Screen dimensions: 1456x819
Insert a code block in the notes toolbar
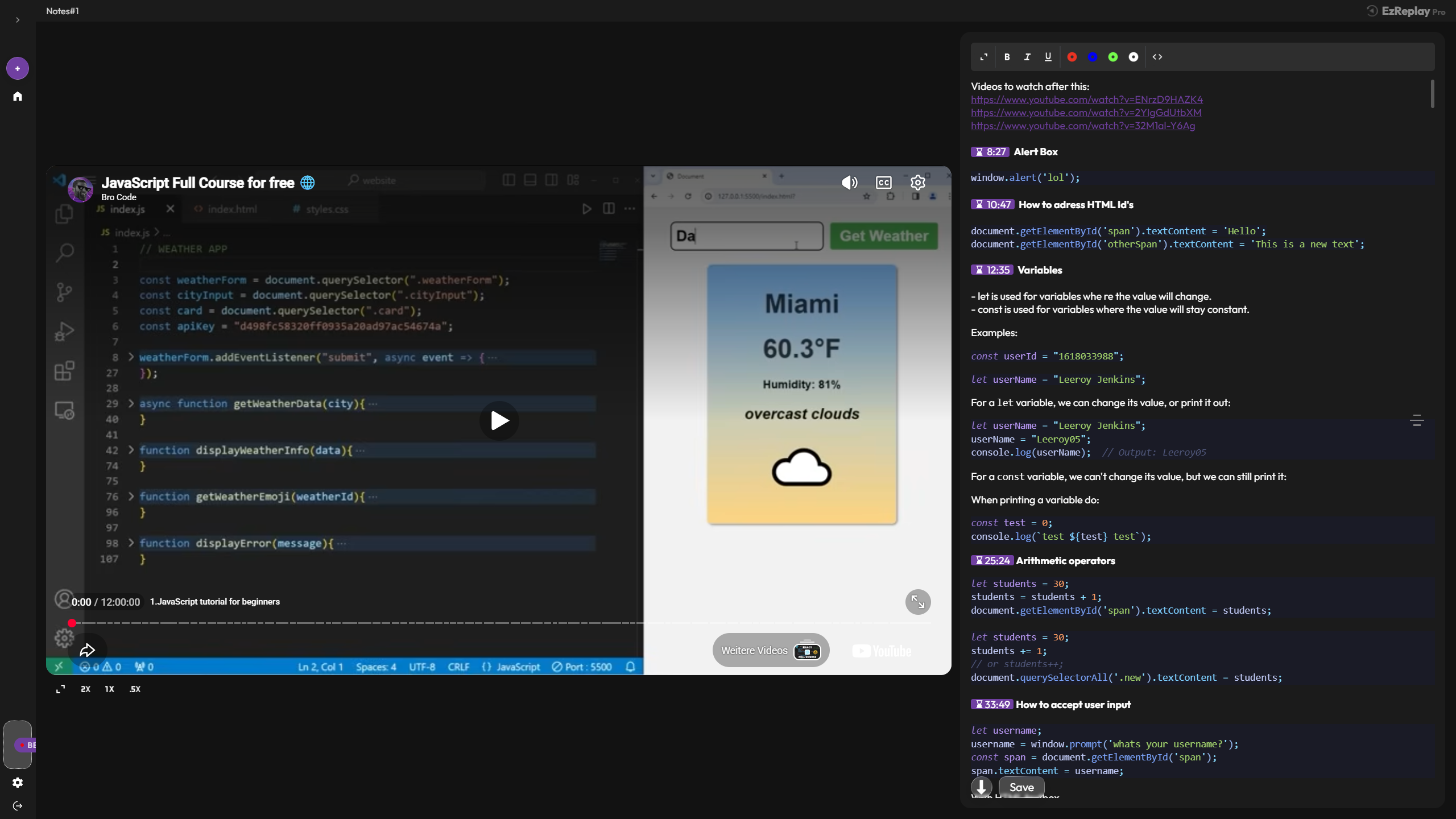1157,56
